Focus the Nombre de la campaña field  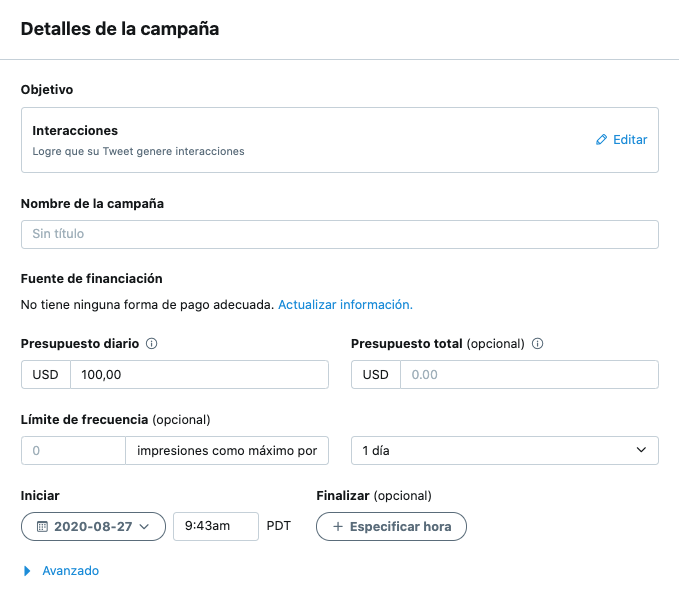coord(339,234)
